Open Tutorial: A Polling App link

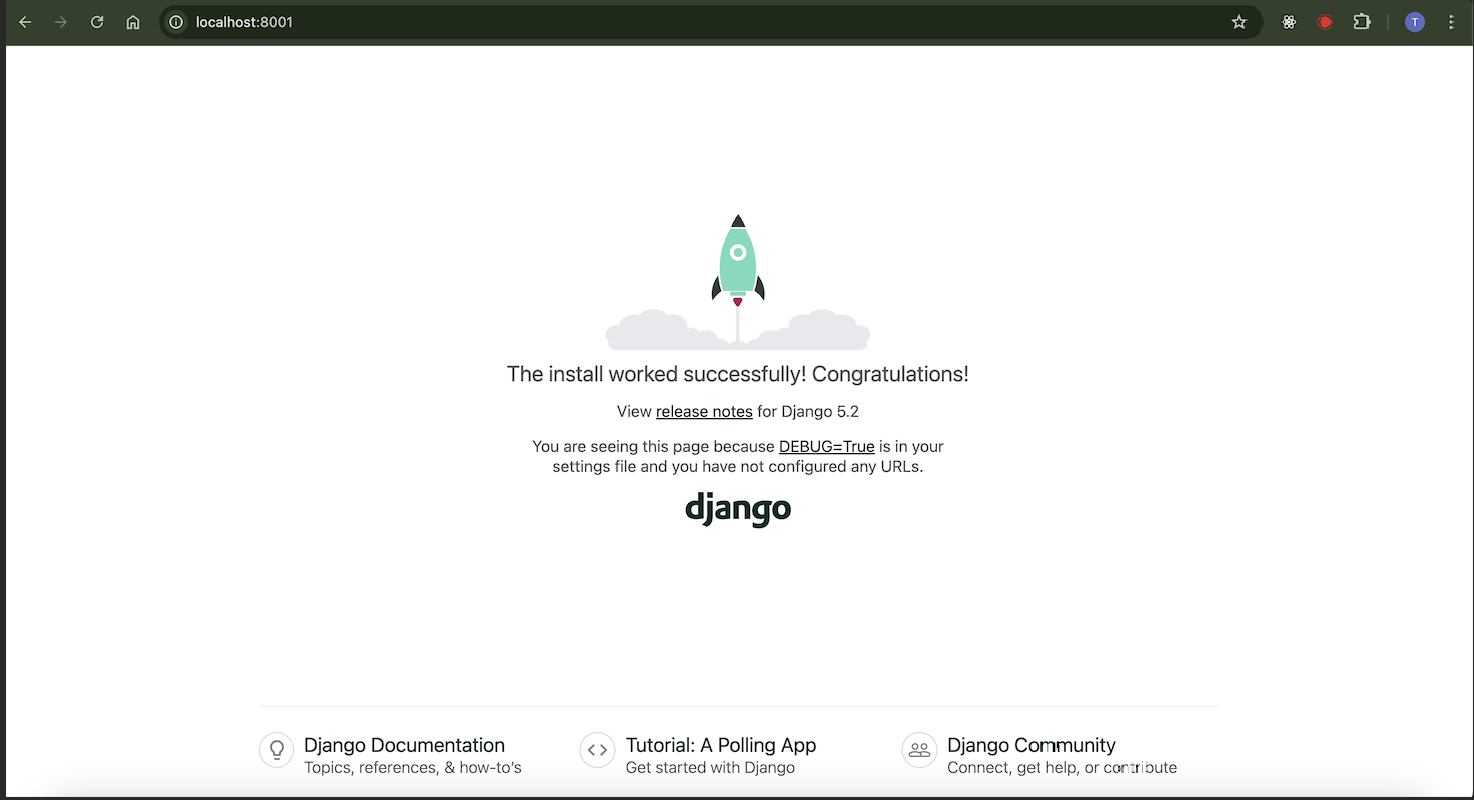pyautogui.click(x=721, y=745)
